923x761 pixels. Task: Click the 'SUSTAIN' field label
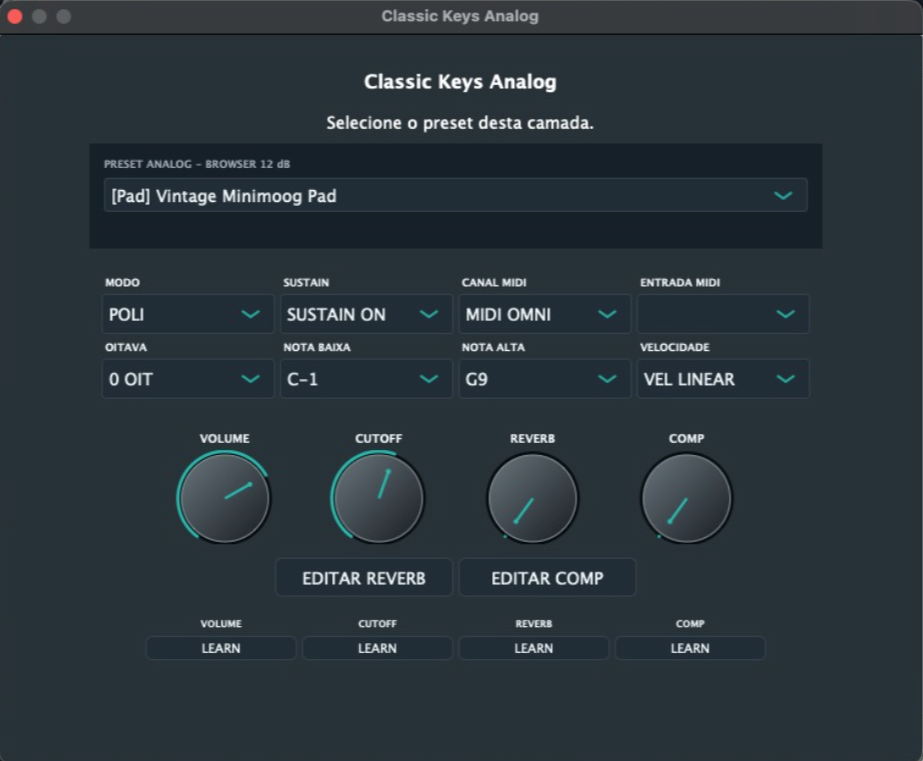click(x=306, y=283)
